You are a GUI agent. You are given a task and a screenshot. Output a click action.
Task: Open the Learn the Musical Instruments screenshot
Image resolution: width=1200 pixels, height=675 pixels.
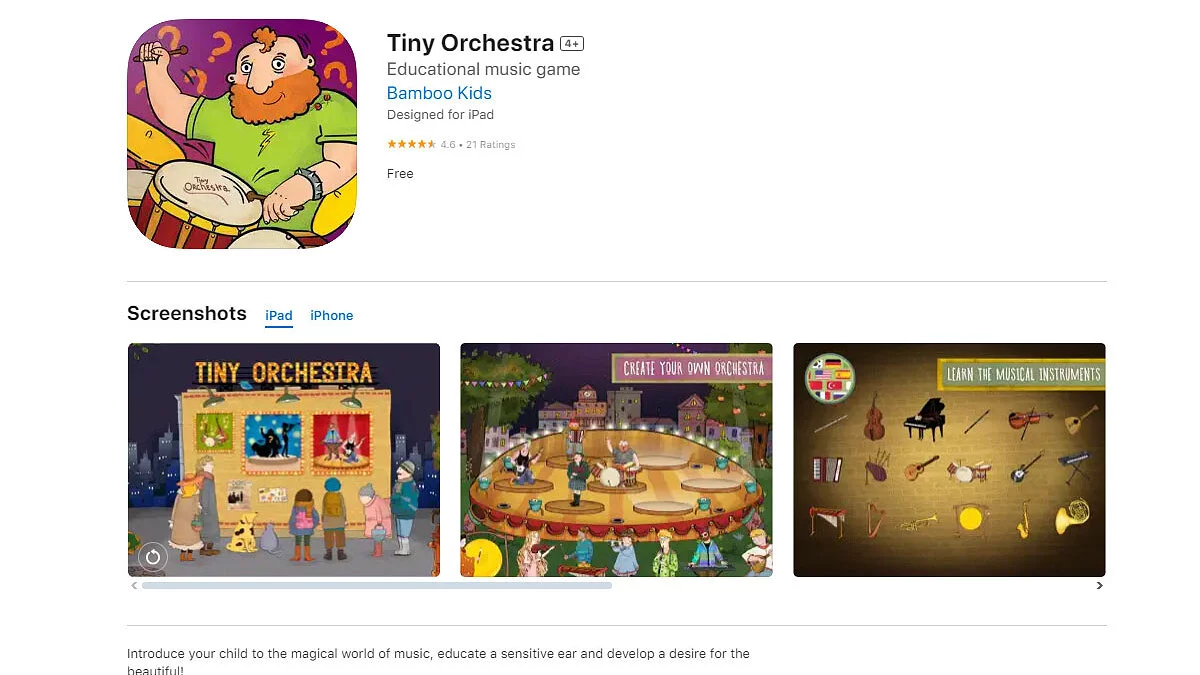click(949, 460)
